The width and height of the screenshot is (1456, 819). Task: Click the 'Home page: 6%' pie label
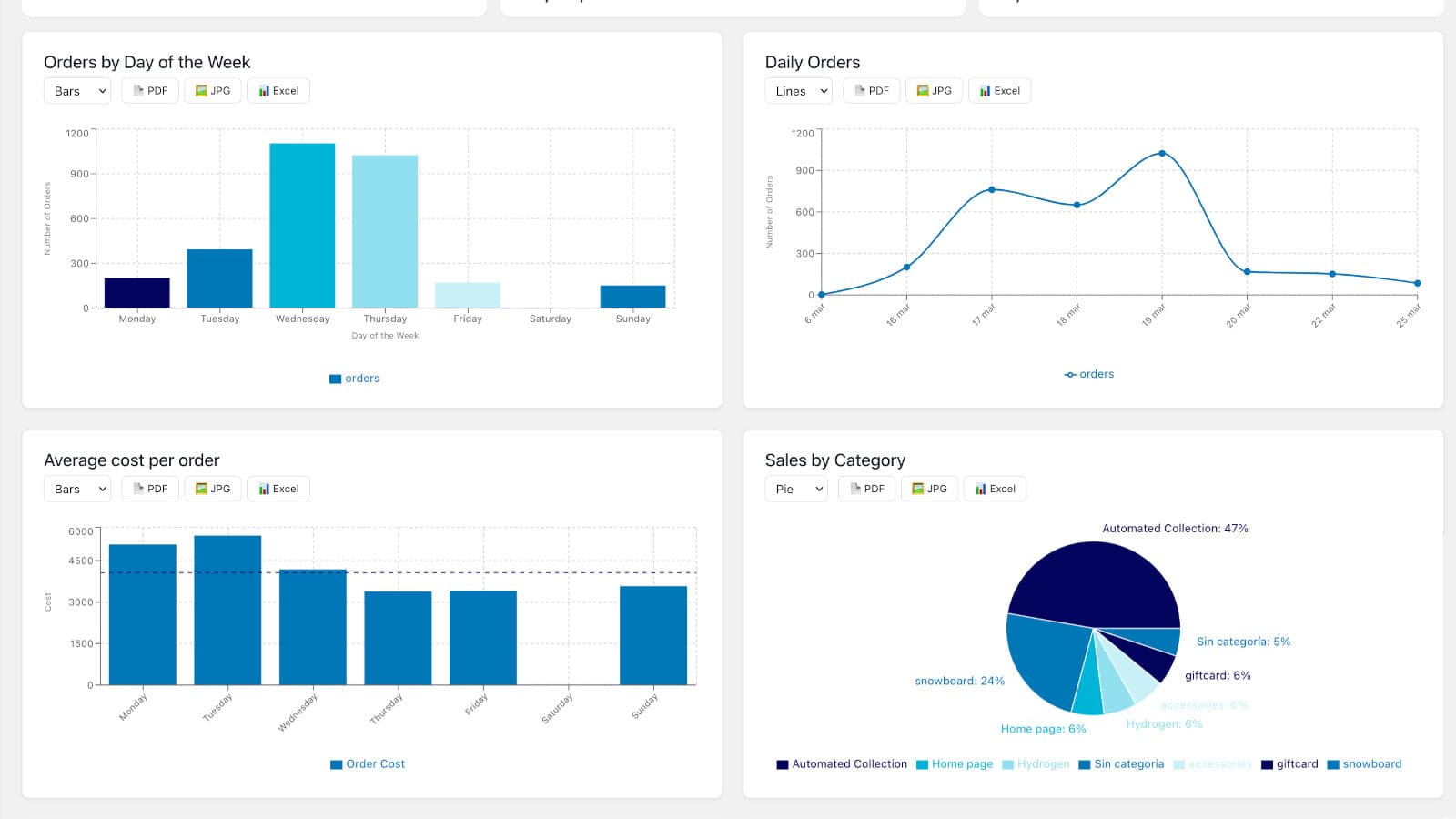tap(1043, 730)
